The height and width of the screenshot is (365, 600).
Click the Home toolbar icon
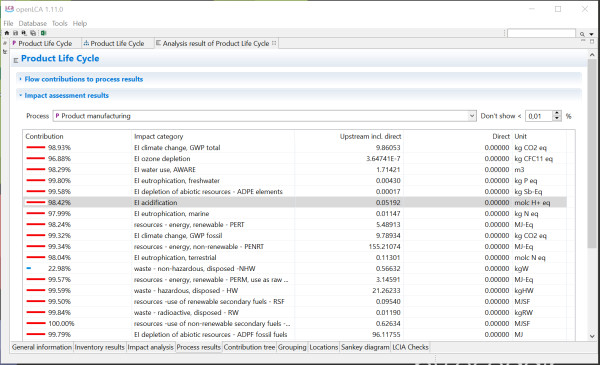[7, 33]
